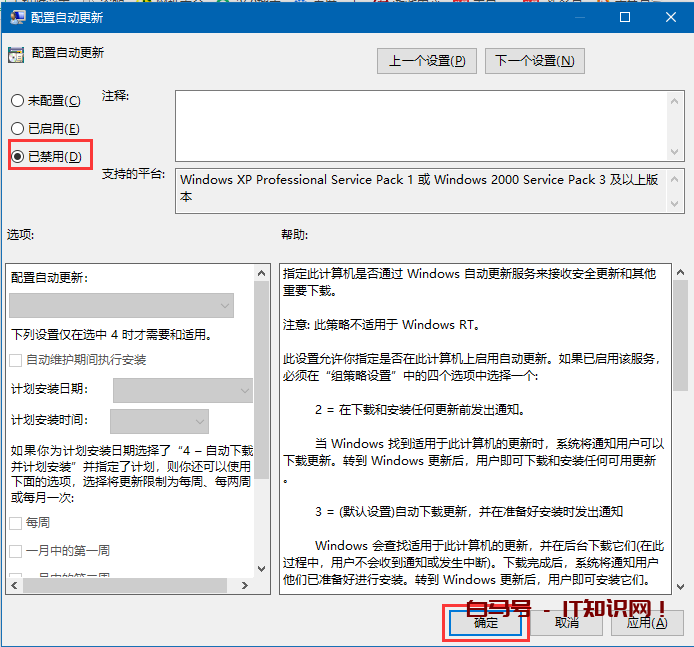Choose the 已禁用 radio option
The height and width of the screenshot is (647, 694).
click(x=17, y=156)
